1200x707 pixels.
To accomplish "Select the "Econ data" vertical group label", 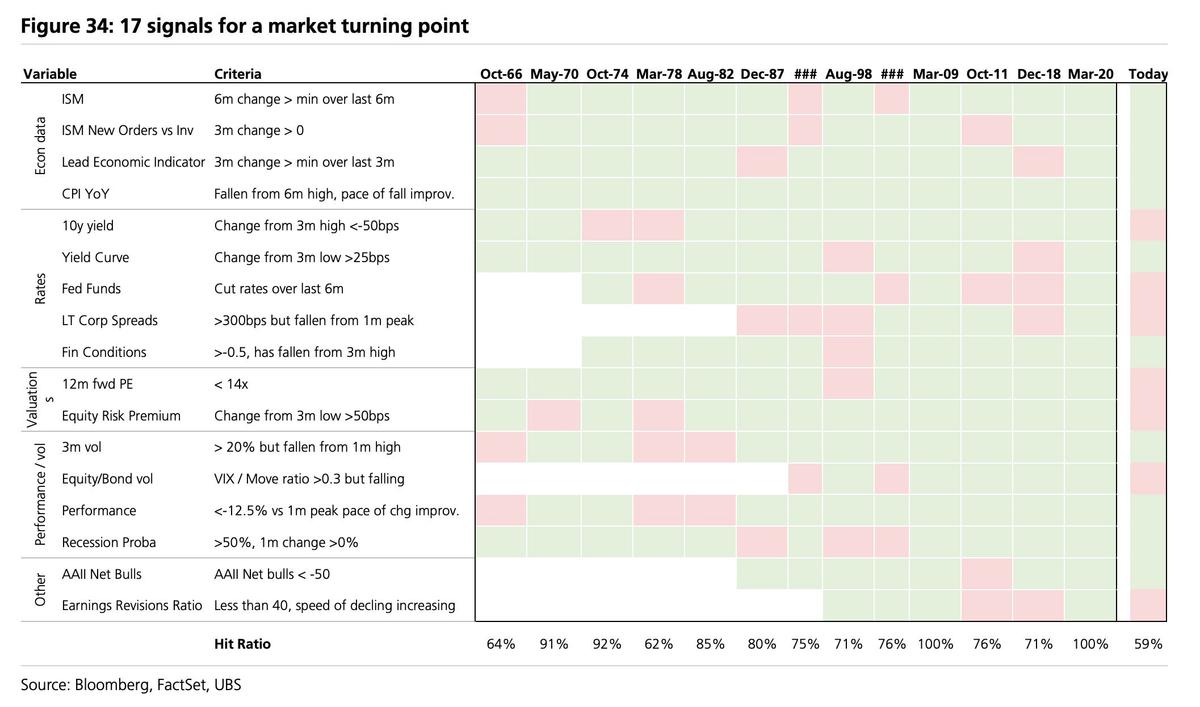I will pyautogui.click(x=40, y=146).
